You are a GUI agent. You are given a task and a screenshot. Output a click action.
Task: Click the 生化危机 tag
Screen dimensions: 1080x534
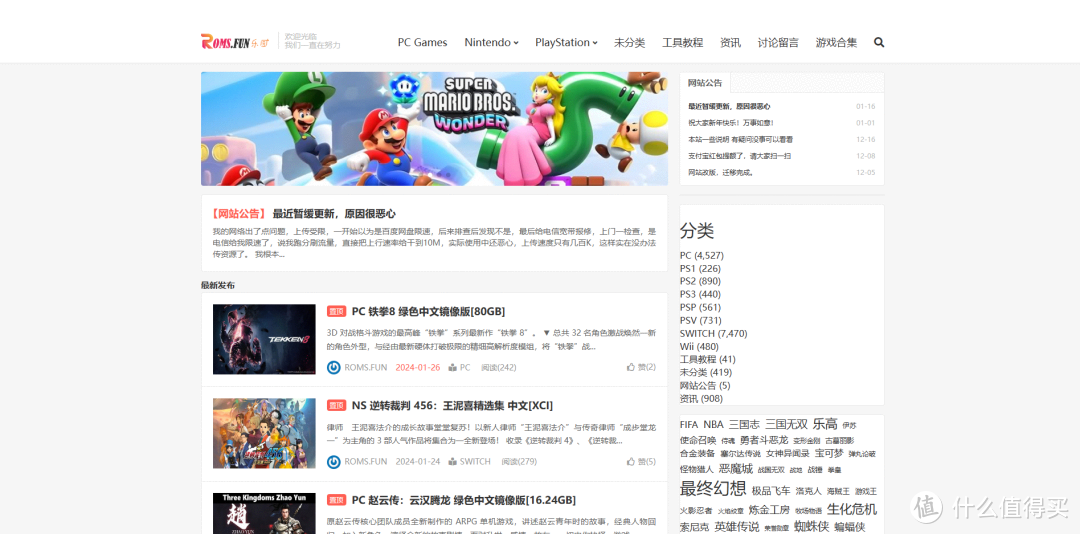pos(851,509)
